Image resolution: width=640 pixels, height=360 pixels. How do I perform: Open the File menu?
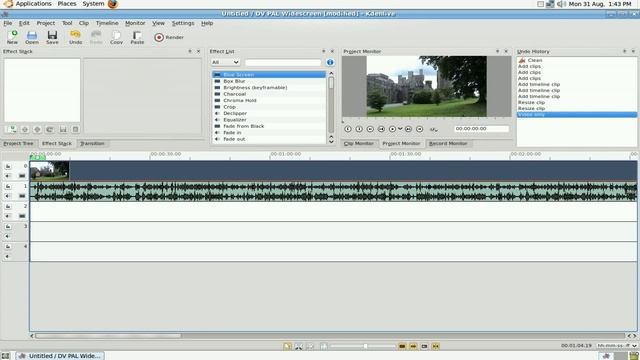8,23
